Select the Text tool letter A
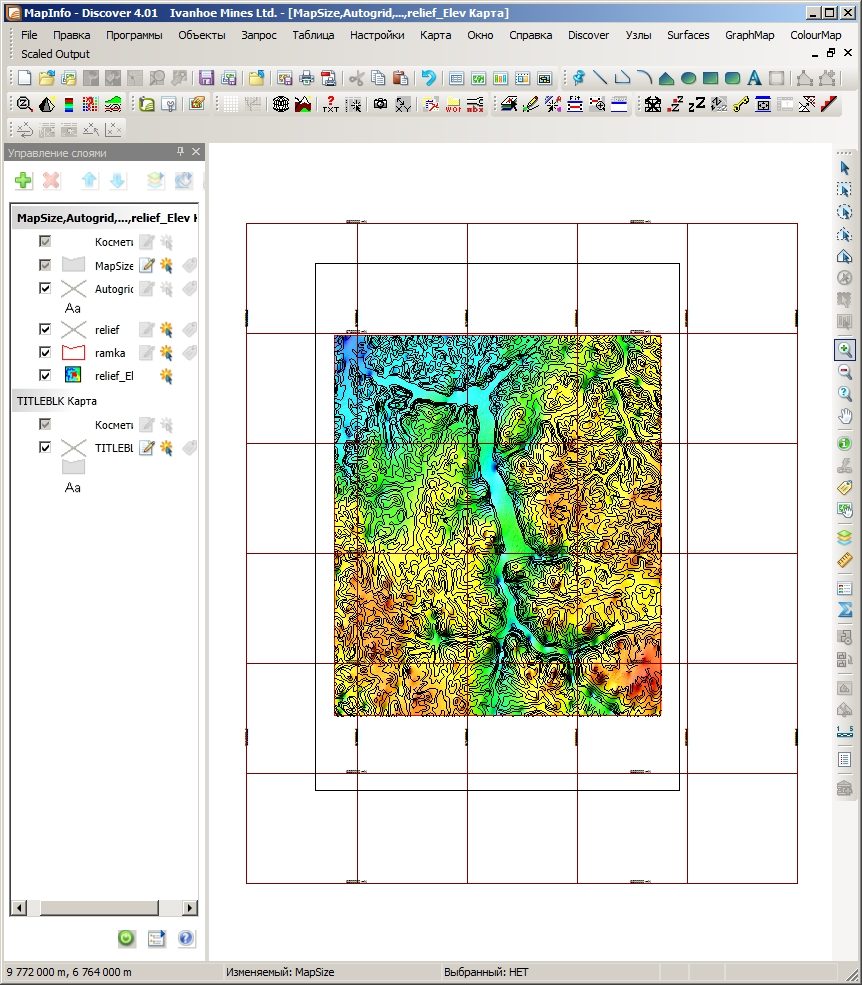Screen dimensions: 862x985 pos(754,78)
